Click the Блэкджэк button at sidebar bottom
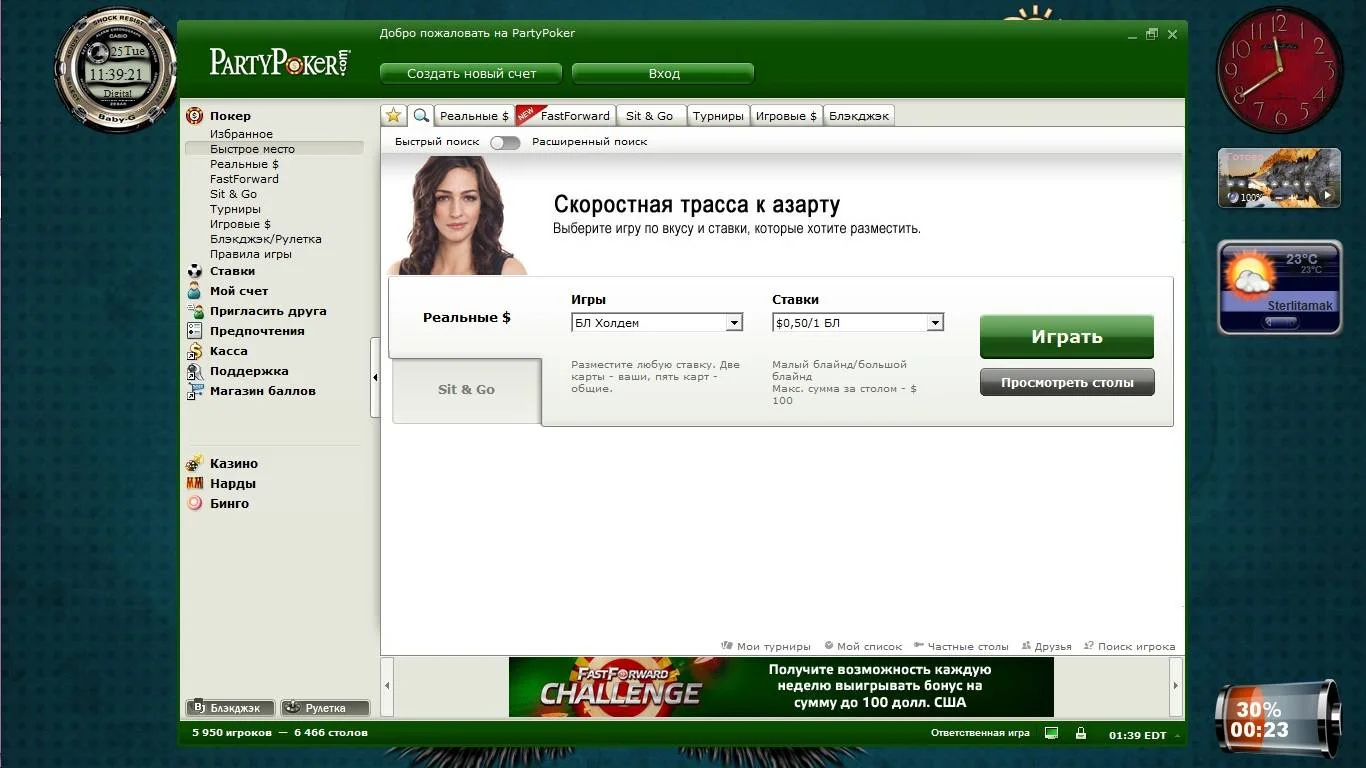This screenshot has height=768, width=1366. click(230, 708)
